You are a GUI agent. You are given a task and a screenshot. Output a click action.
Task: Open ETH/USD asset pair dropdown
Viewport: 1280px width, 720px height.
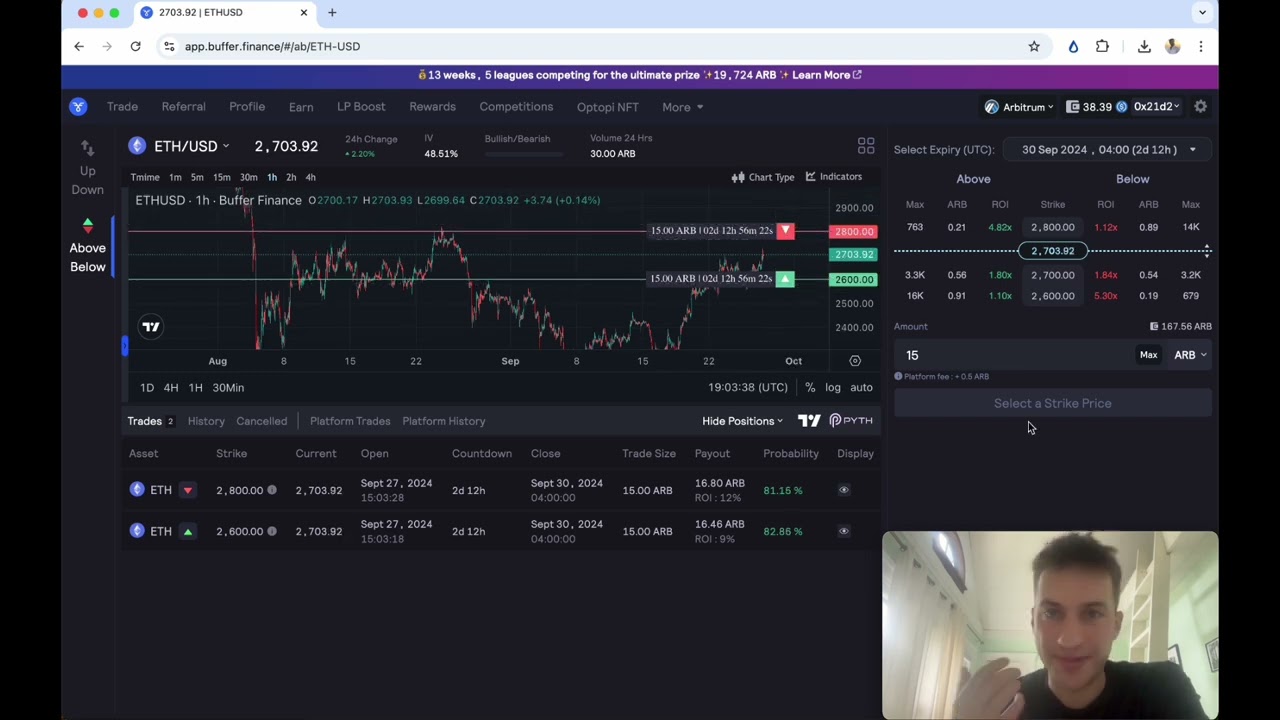(191, 146)
